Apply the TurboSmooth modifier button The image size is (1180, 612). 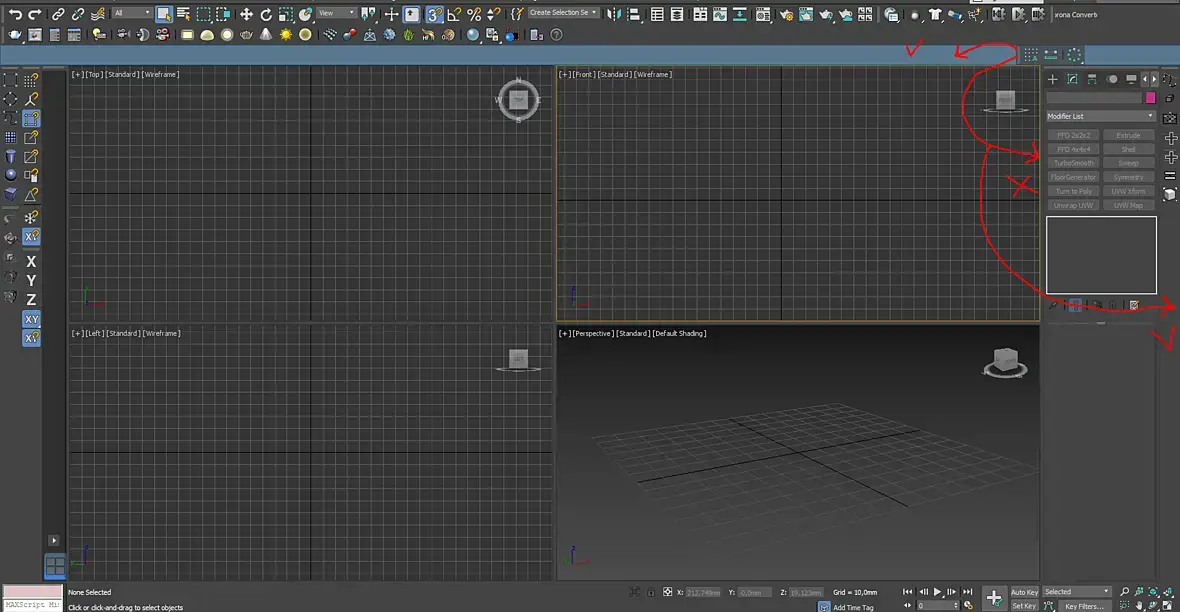click(1074, 163)
